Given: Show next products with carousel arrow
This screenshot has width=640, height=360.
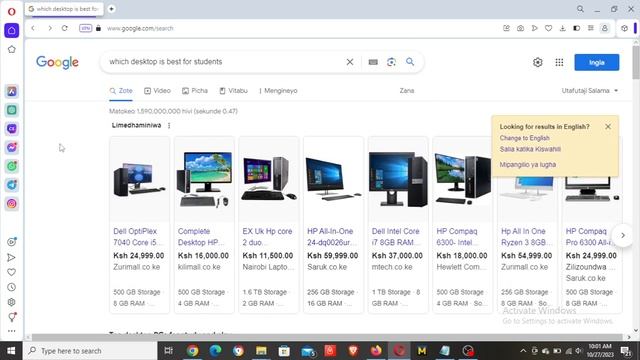Looking at the screenshot, I should tap(623, 235).
